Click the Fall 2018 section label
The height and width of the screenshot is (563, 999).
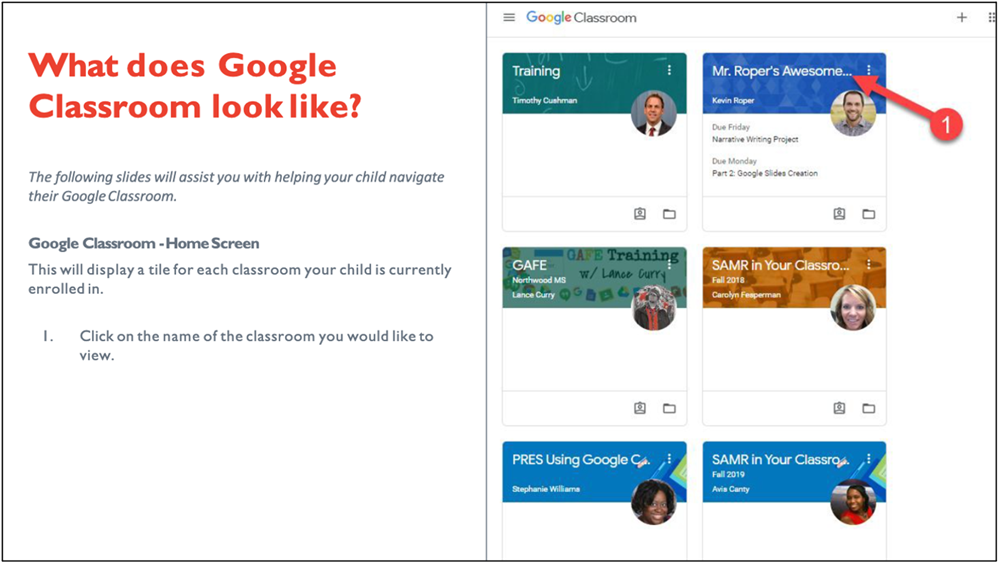point(728,280)
